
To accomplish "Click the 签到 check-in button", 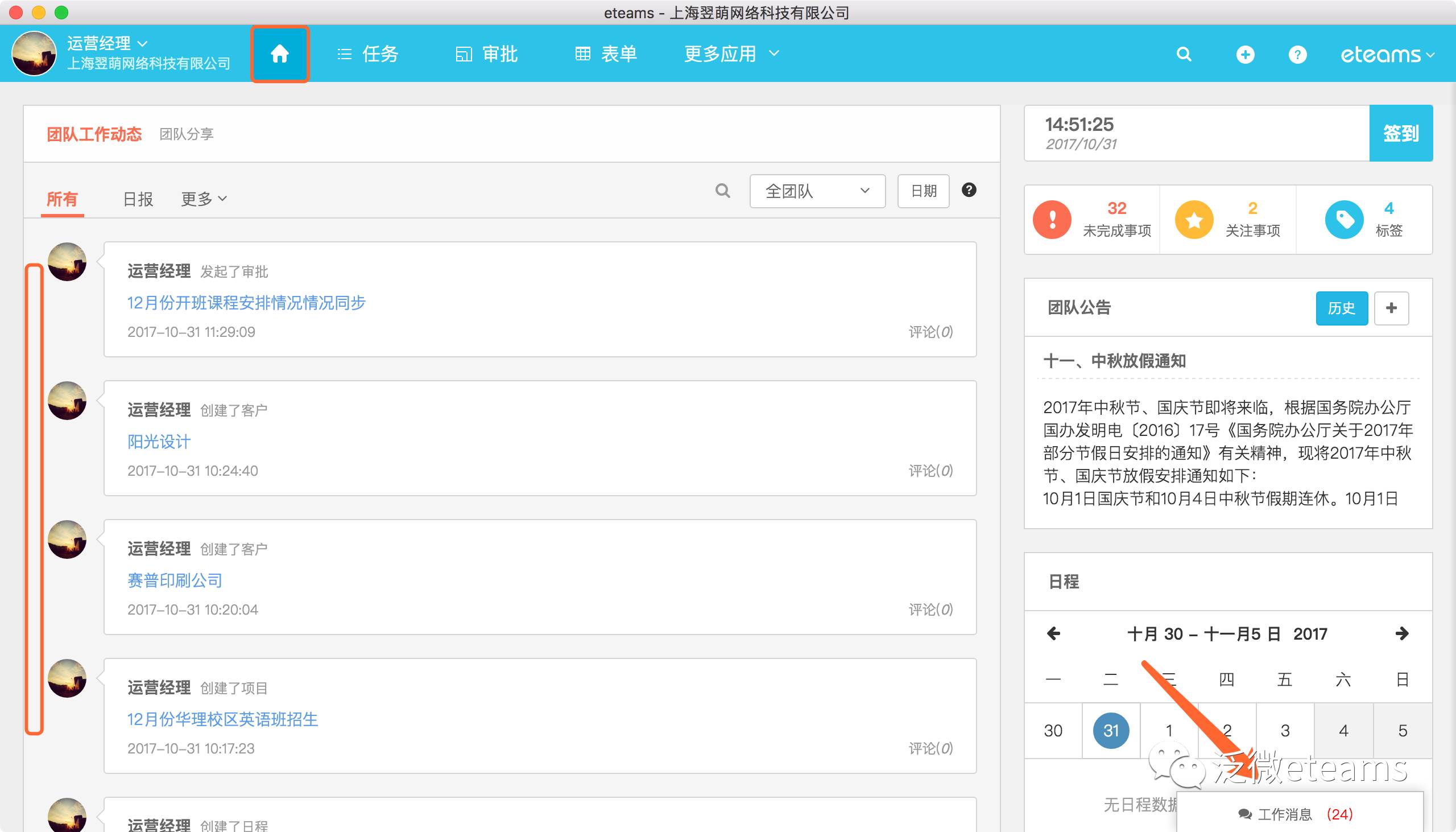I will tap(1400, 133).
